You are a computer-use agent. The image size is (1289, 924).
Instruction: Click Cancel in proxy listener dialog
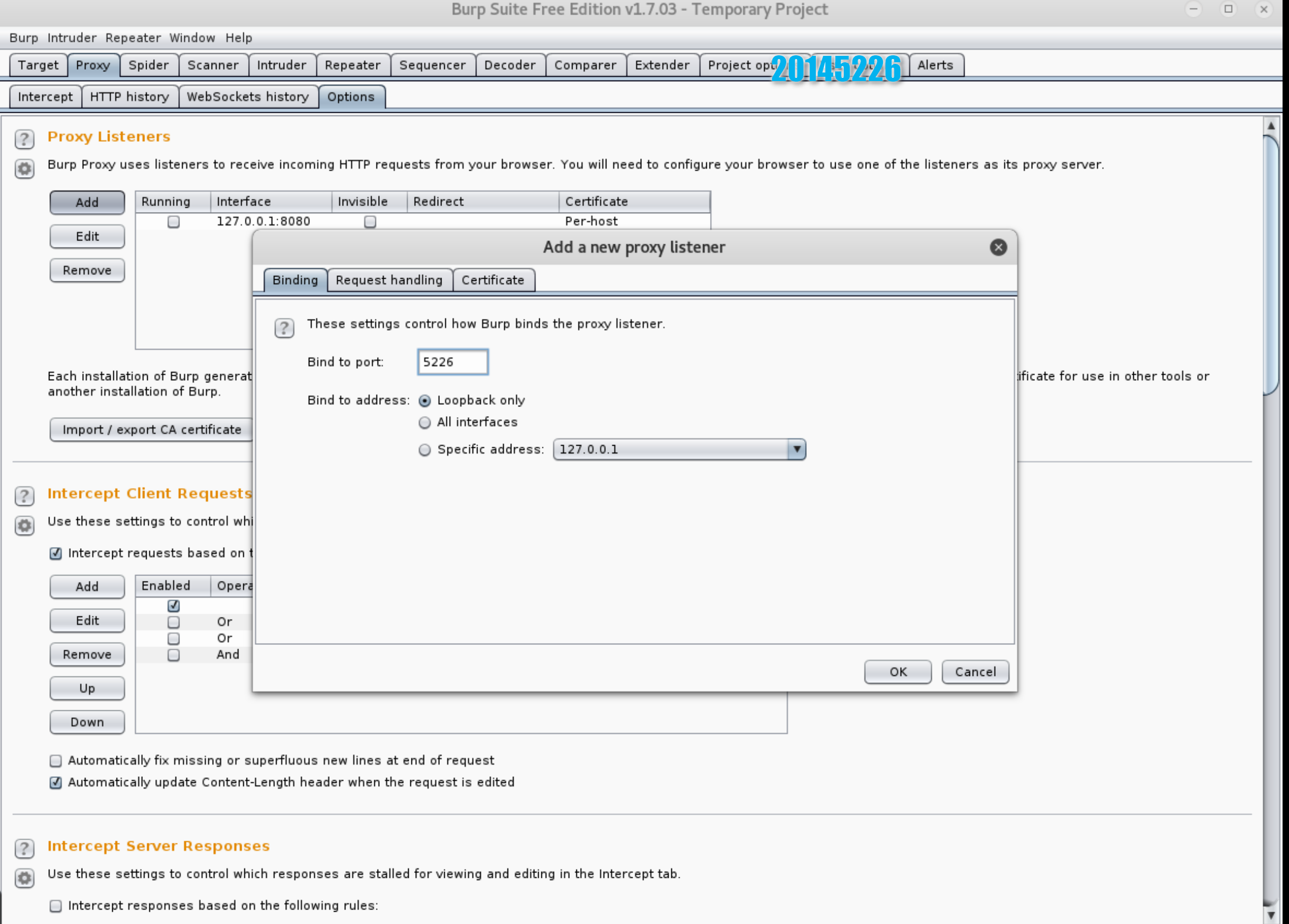[975, 672]
